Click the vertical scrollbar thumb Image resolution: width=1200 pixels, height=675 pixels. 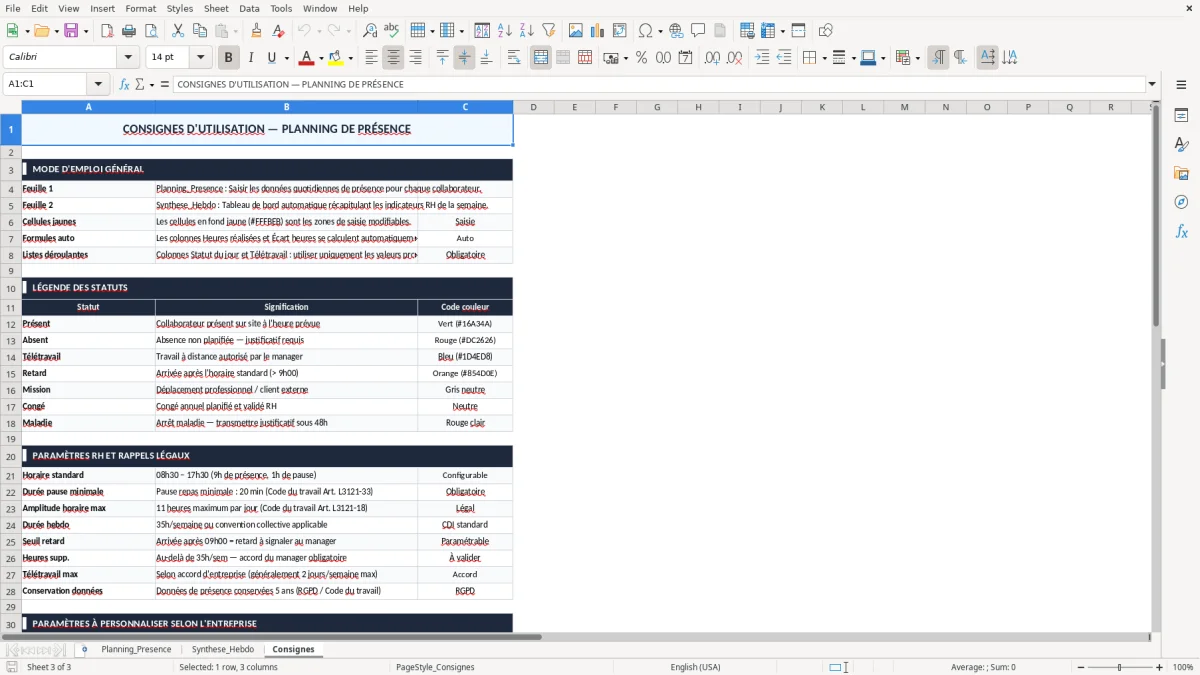pyautogui.click(x=1156, y=215)
